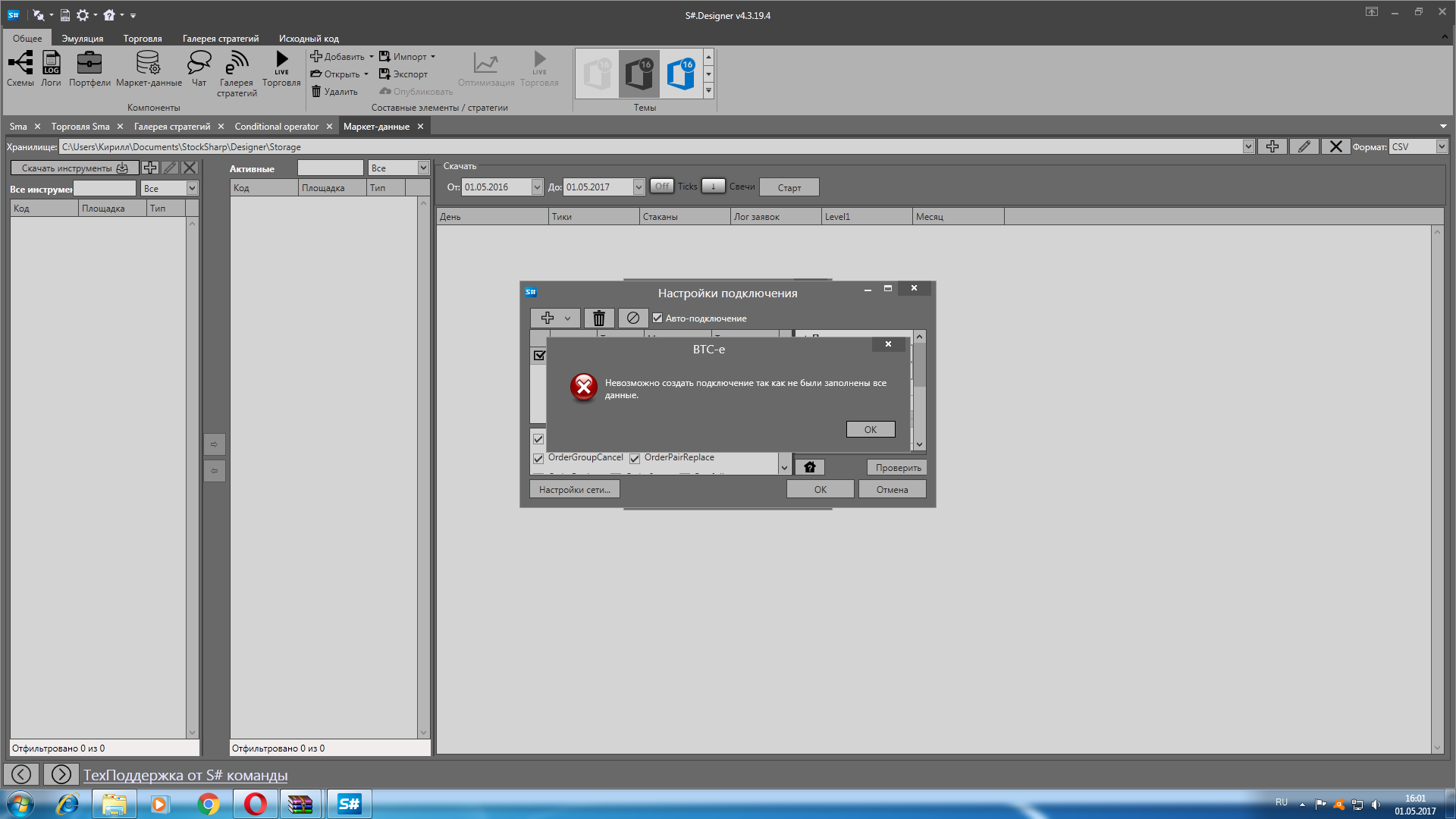Open the Торговля Sma document tab
This screenshot has height=819, width=1456.
coord(80,127)
